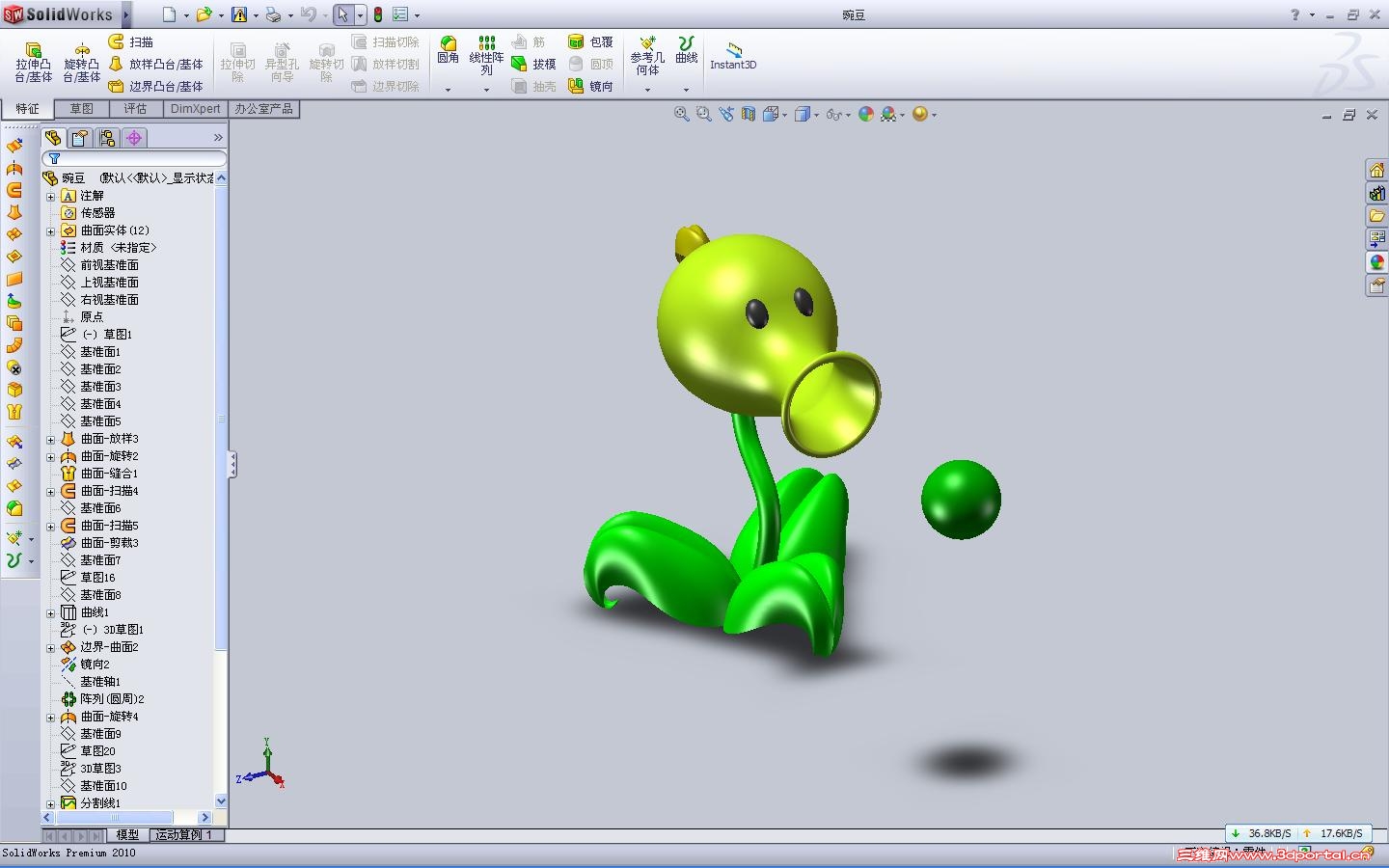Choose the 放样凸台/基体 loft feature
Screen dimensions: 1389x868
[x=155, y=64]
